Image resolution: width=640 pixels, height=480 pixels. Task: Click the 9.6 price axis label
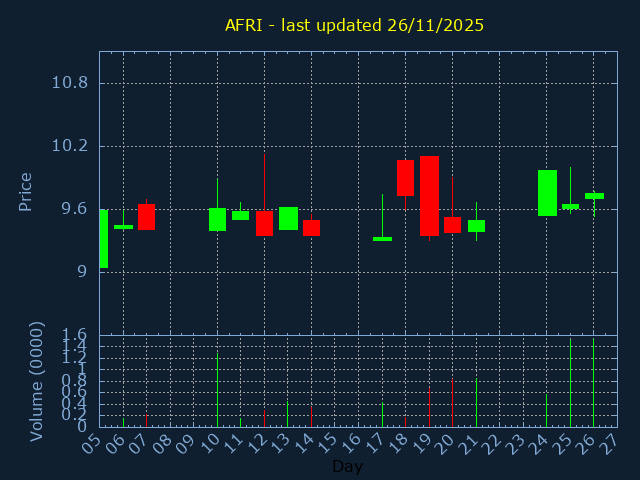(68, 210)
